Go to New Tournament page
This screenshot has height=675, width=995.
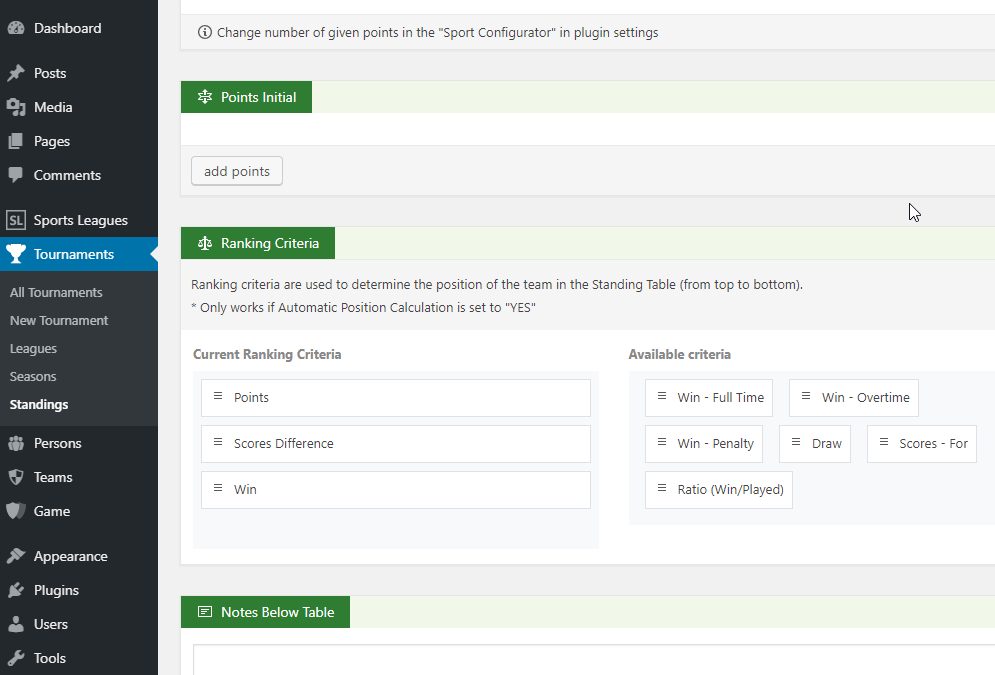pyautogui.click(x=59, y=321)
